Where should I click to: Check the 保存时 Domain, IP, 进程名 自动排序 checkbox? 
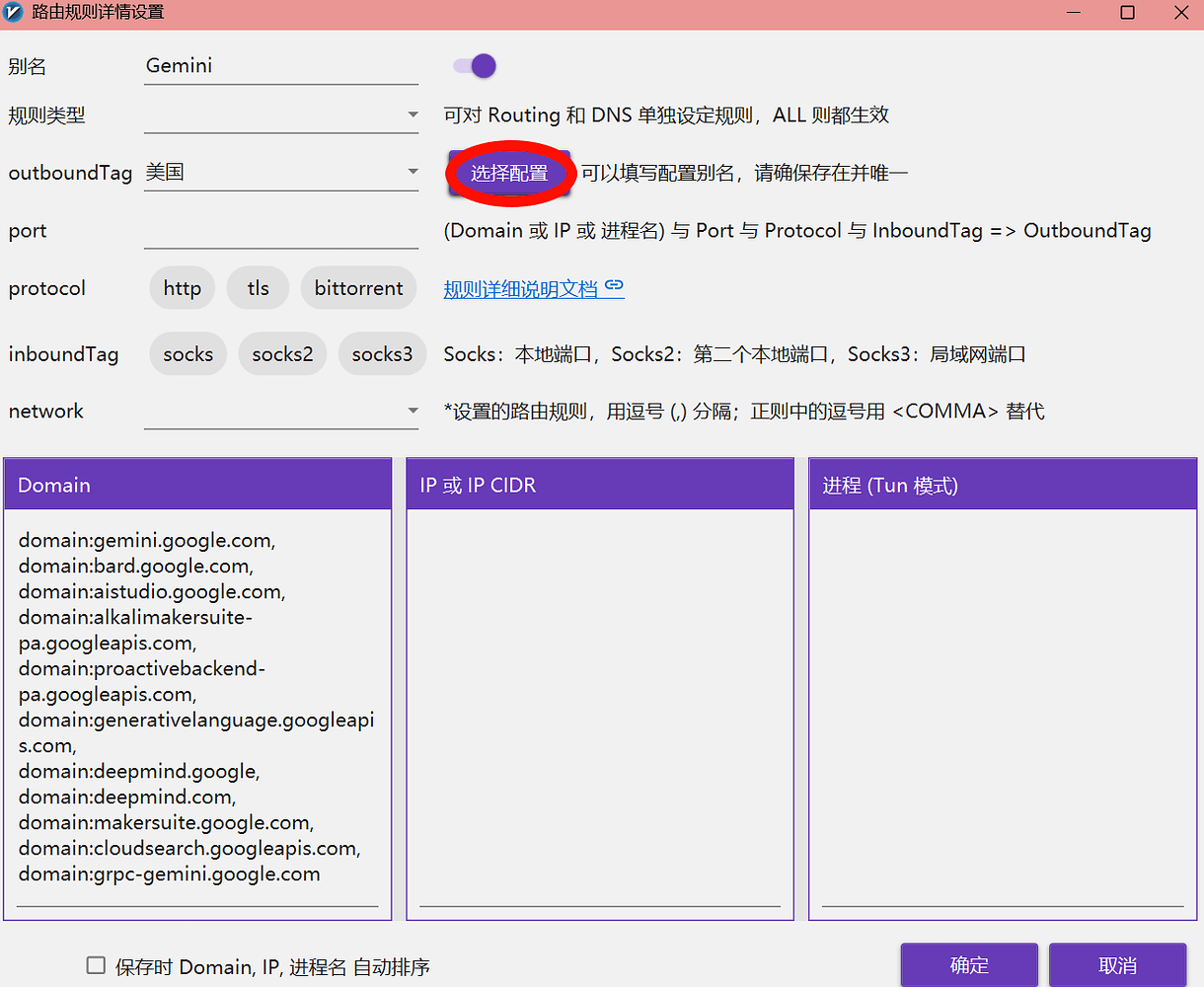tap(96, 965)
